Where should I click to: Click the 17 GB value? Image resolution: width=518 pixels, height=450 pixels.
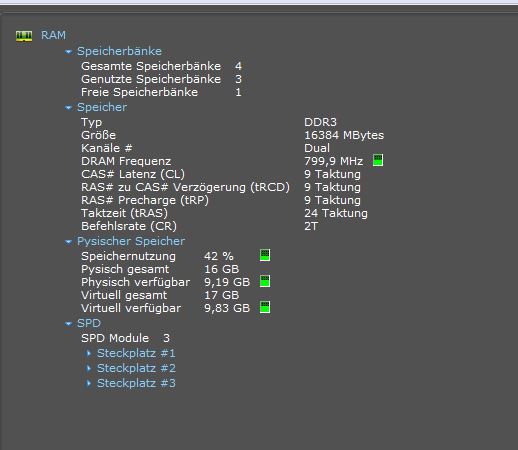[221, 295]
